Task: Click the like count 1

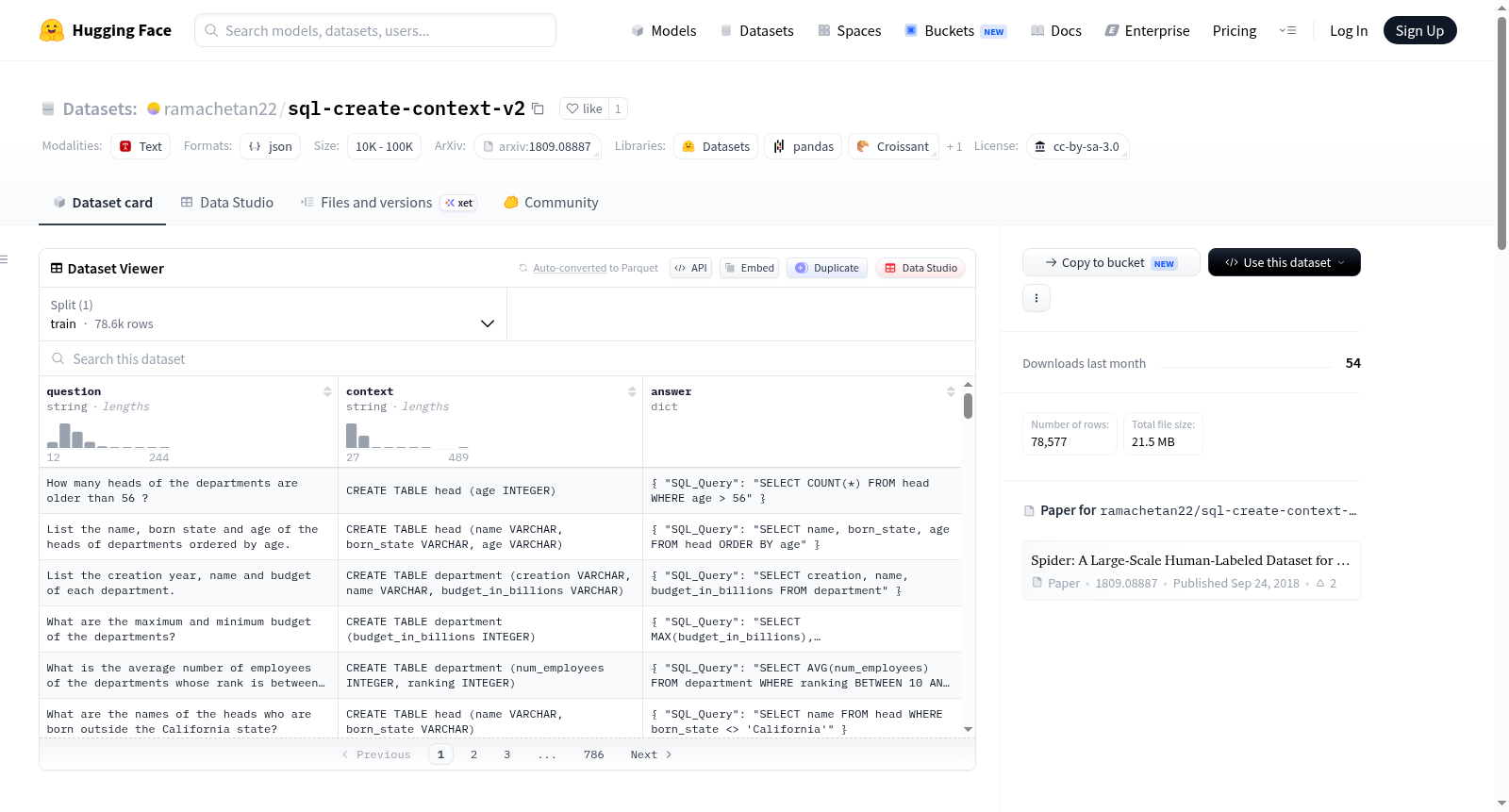Action: click(x=618, y=108)
